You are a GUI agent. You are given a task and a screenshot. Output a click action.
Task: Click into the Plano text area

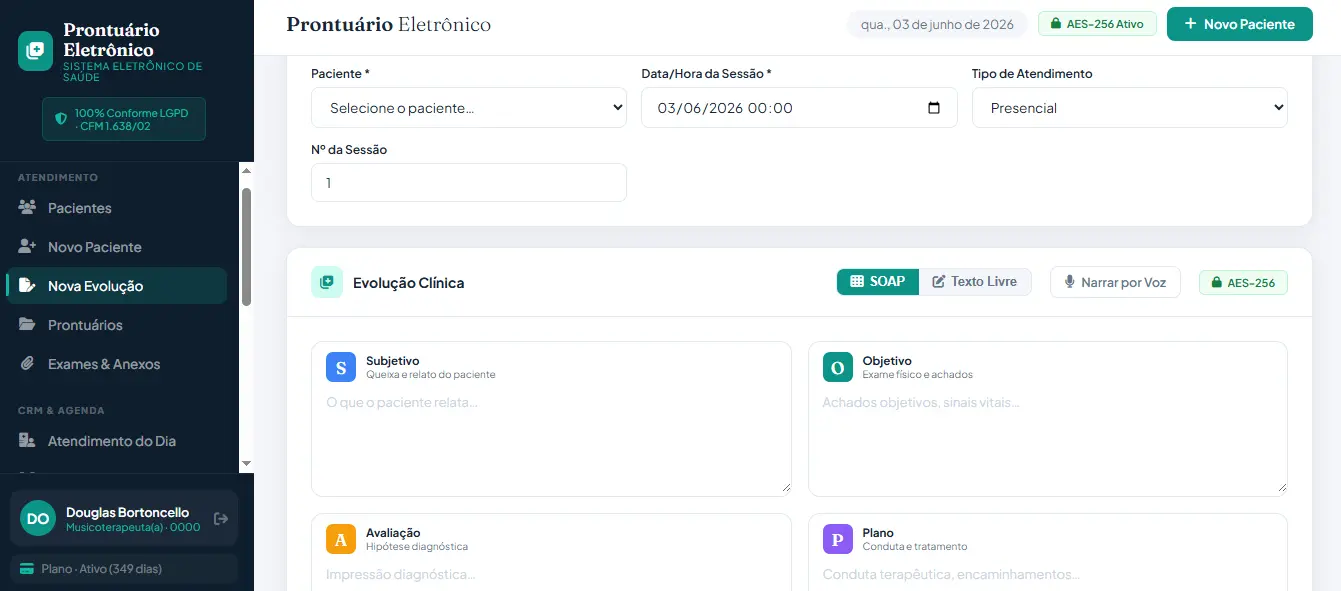pyautogui.click(x=1048, y=576)
